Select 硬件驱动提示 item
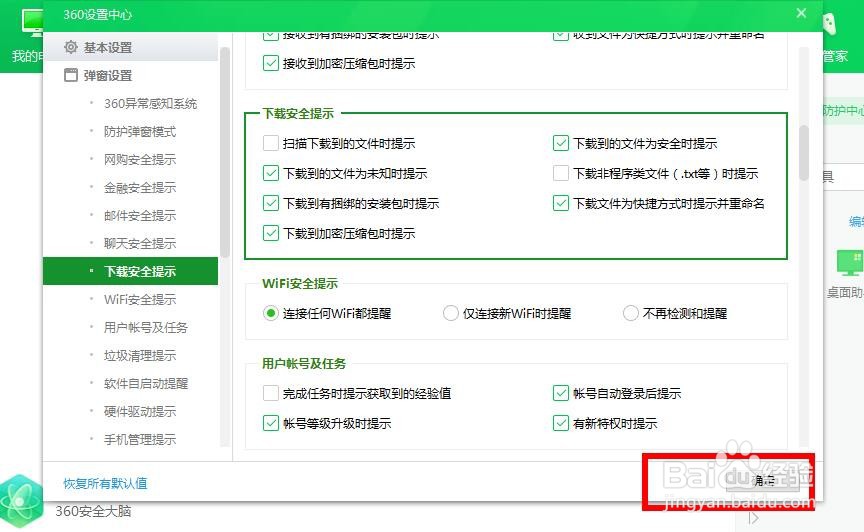 [140, 412]
